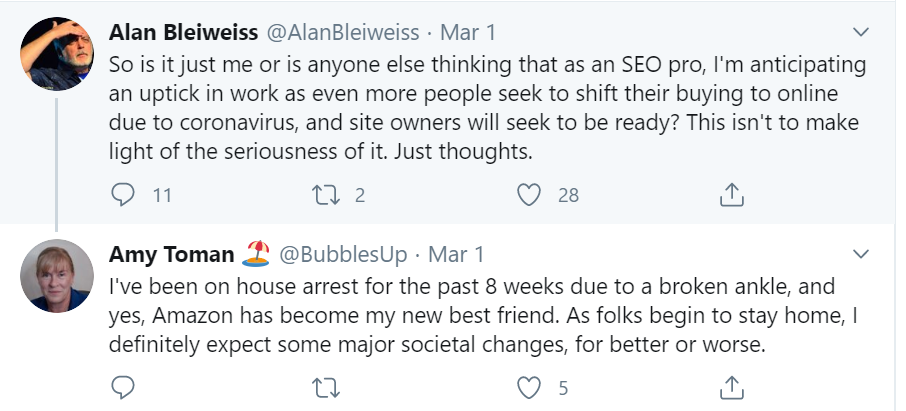Image resolution: width=906 pixels, height=411 pixels.
Task: Reply to Alan Bleiweiss's tweet
Action: point(123,195)
